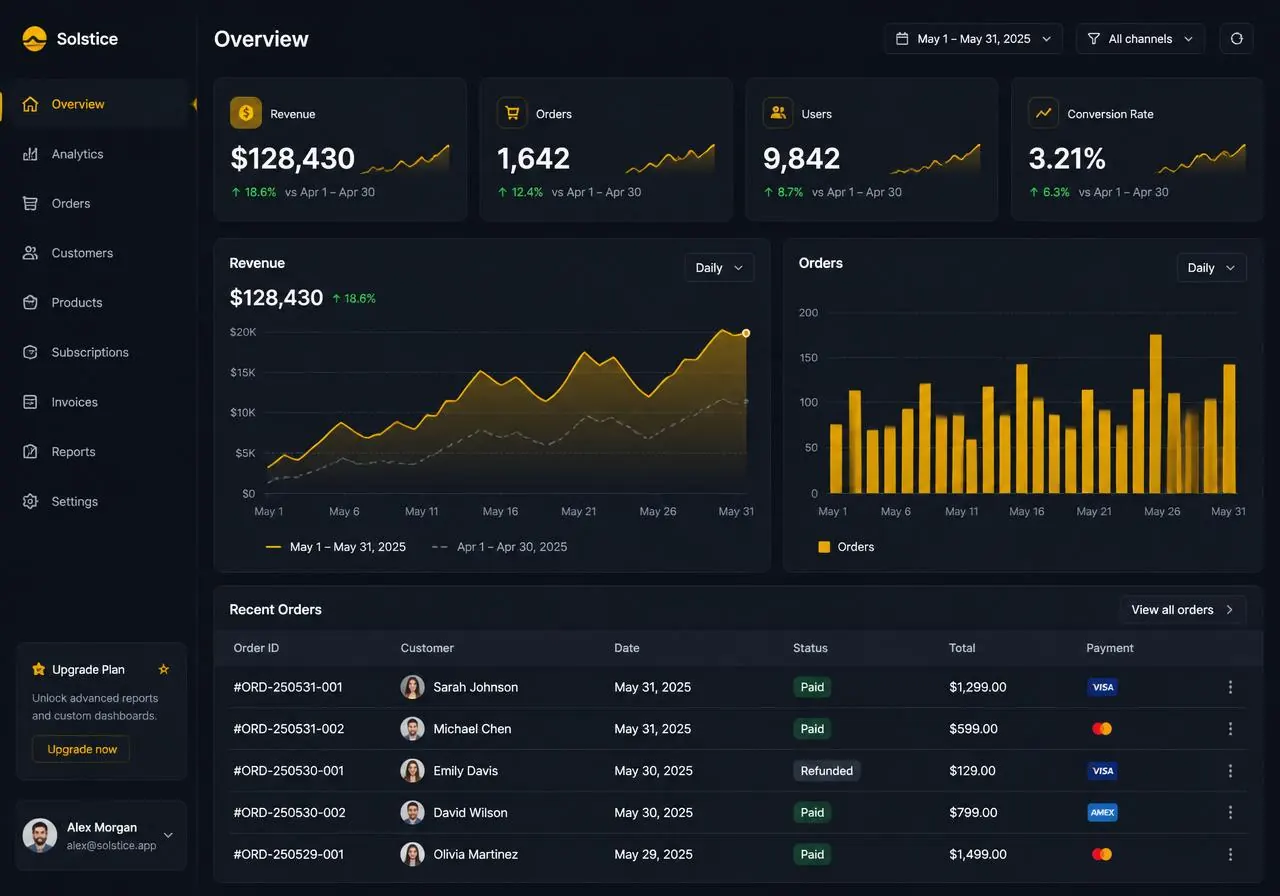Image resolution: width=1280 pixels, height=896 pixels.
Task: Click the Reports icon in sidebar
Action: pyautogui.click(x=30, y=452)
